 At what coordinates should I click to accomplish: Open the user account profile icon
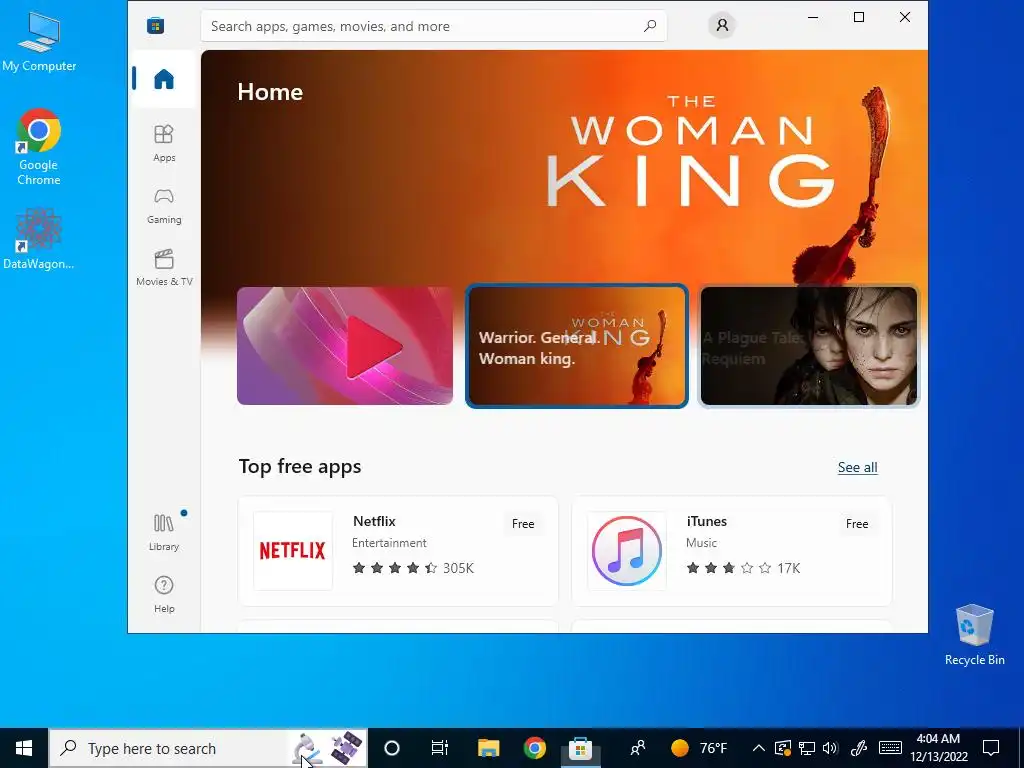click(722, 25)
